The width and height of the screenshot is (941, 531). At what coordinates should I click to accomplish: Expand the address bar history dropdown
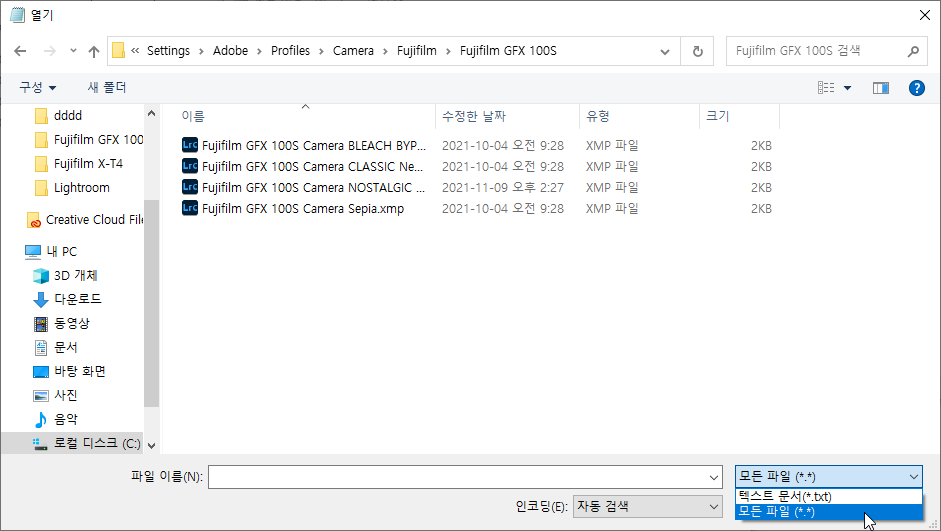[665, 51]
